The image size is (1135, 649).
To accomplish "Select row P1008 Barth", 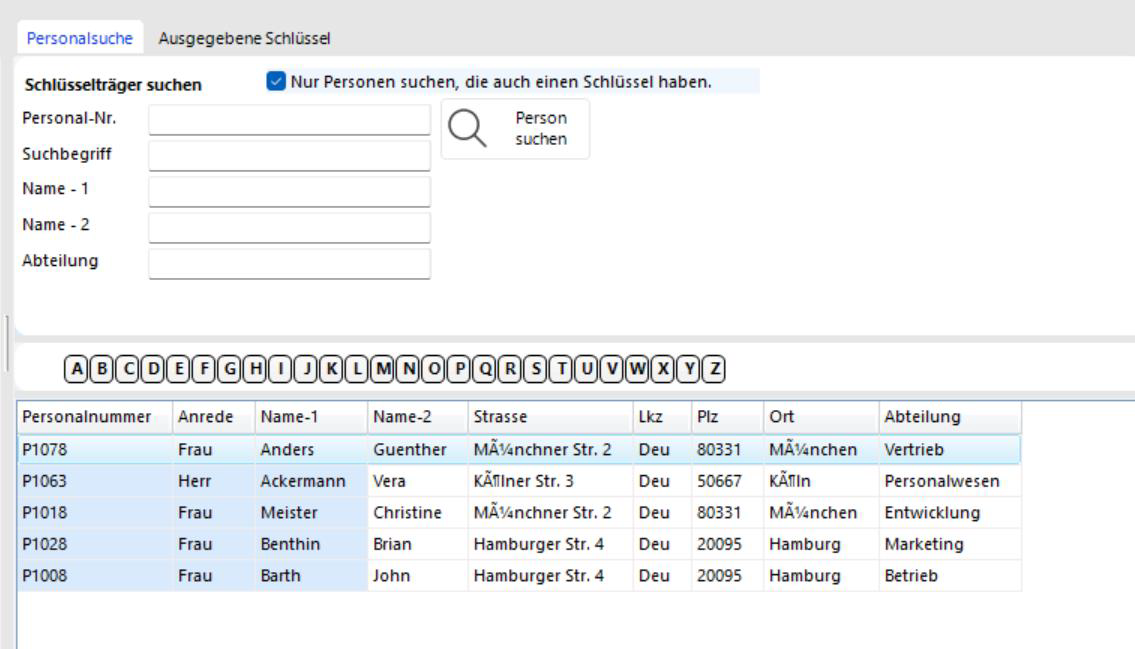I will tap(300, 576).
